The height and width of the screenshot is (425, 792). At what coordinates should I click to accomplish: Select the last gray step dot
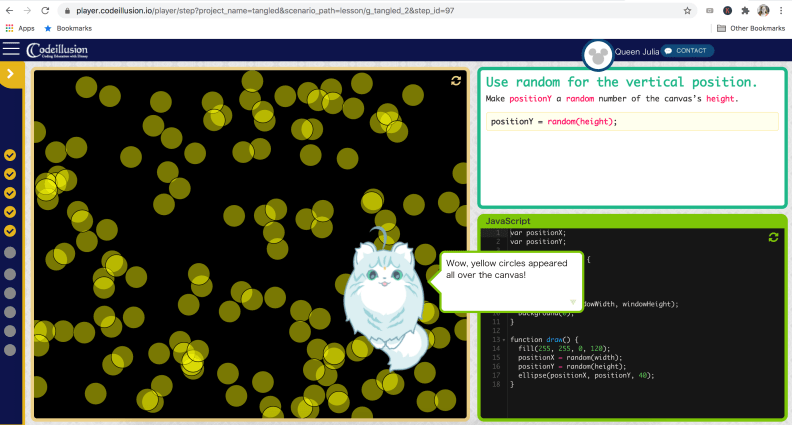click(x=10, y=350)
